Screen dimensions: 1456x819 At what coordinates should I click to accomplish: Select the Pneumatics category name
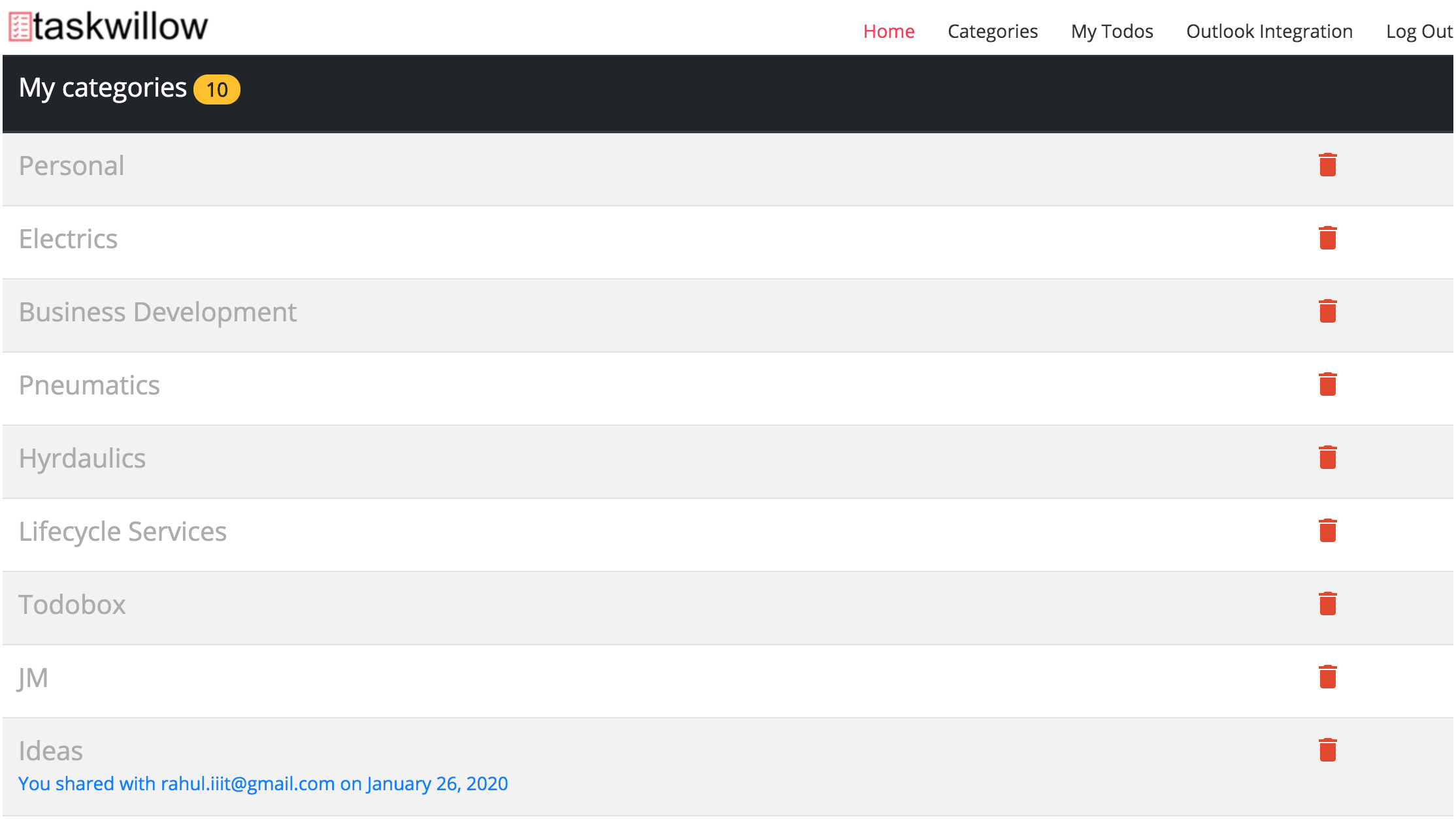[90, 385]
